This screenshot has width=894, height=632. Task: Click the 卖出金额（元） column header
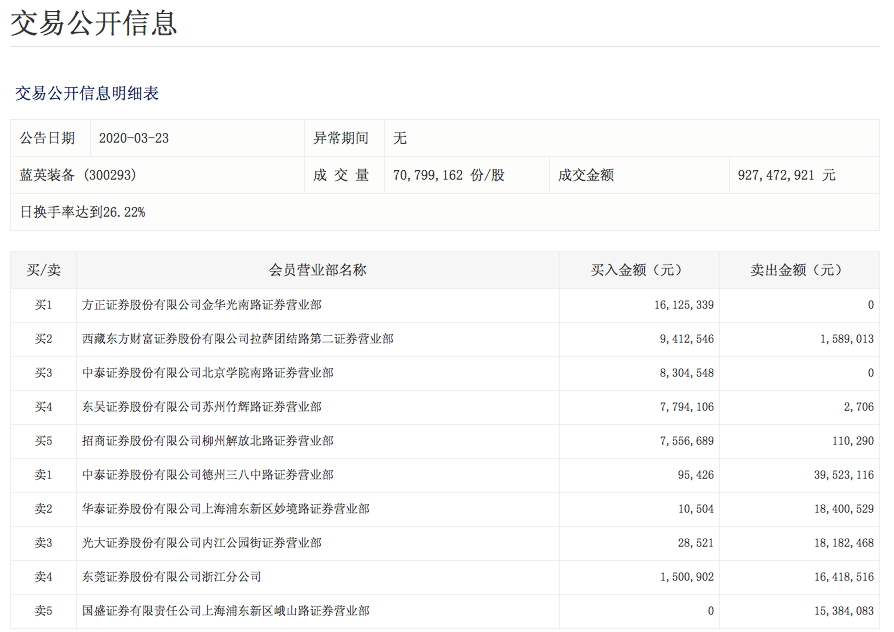(798, 270)
